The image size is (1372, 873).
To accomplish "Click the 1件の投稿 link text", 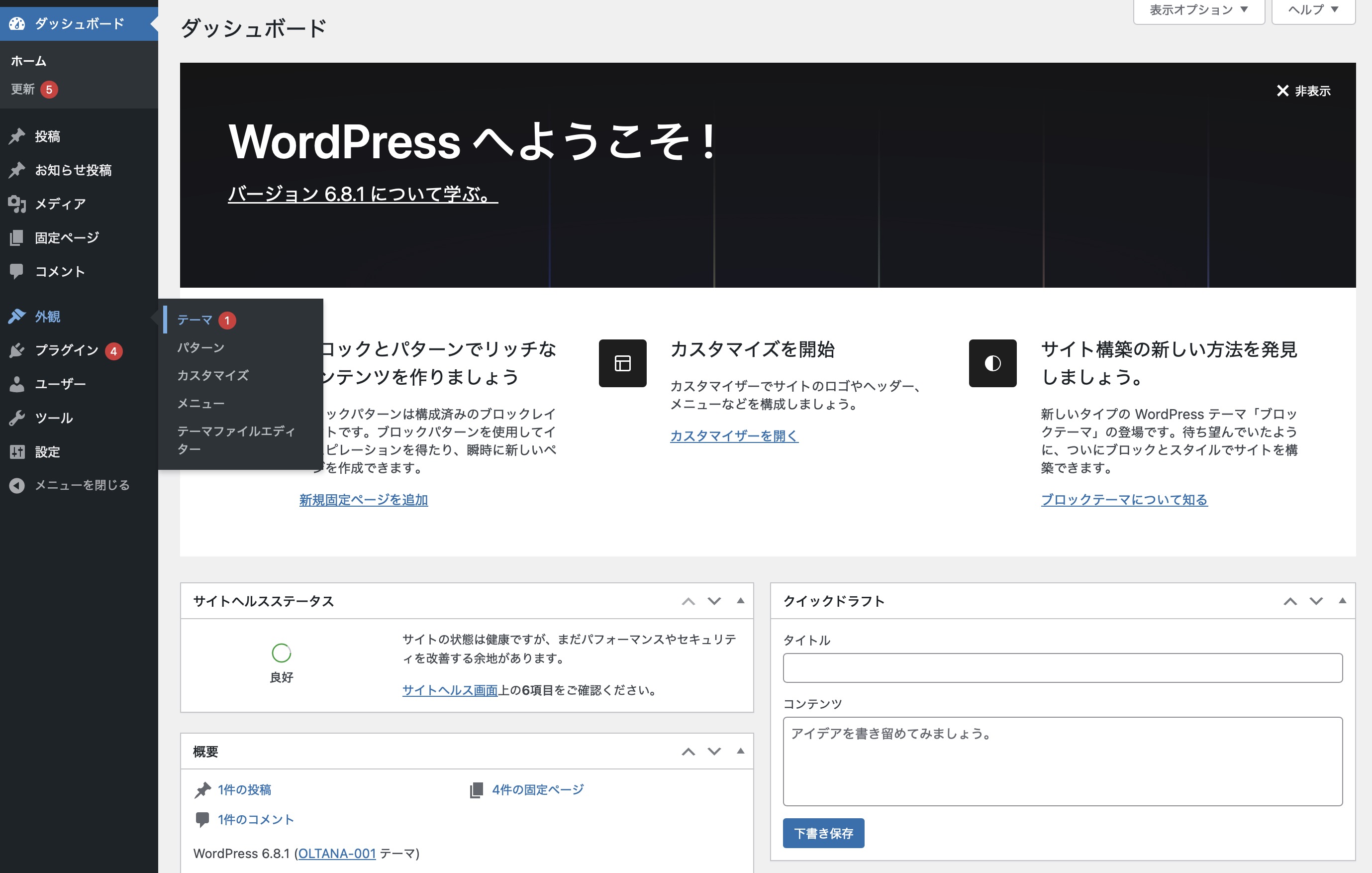I will pos(244,790).
